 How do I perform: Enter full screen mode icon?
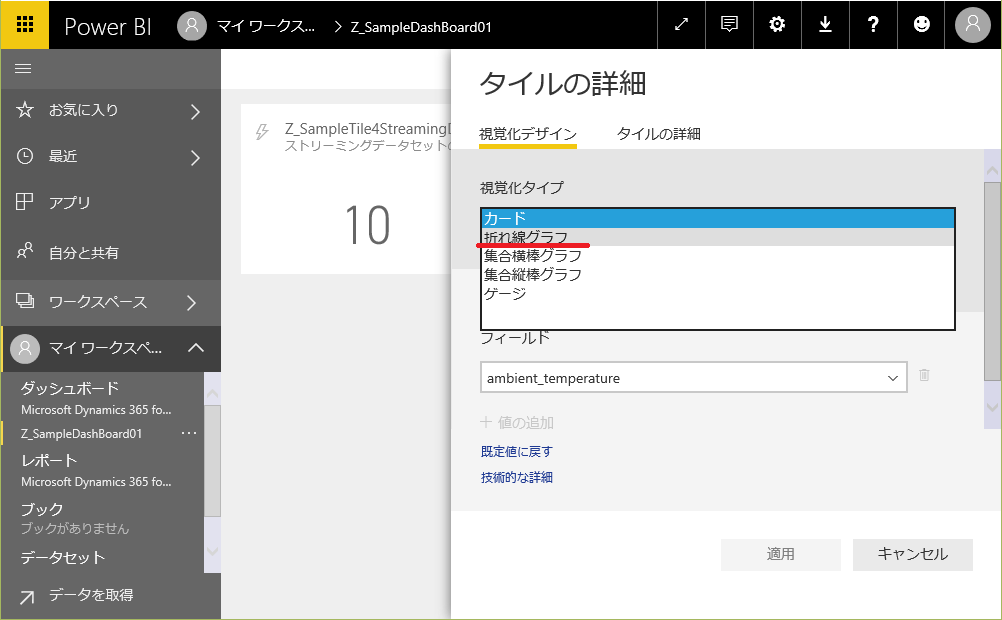point(681,24)
